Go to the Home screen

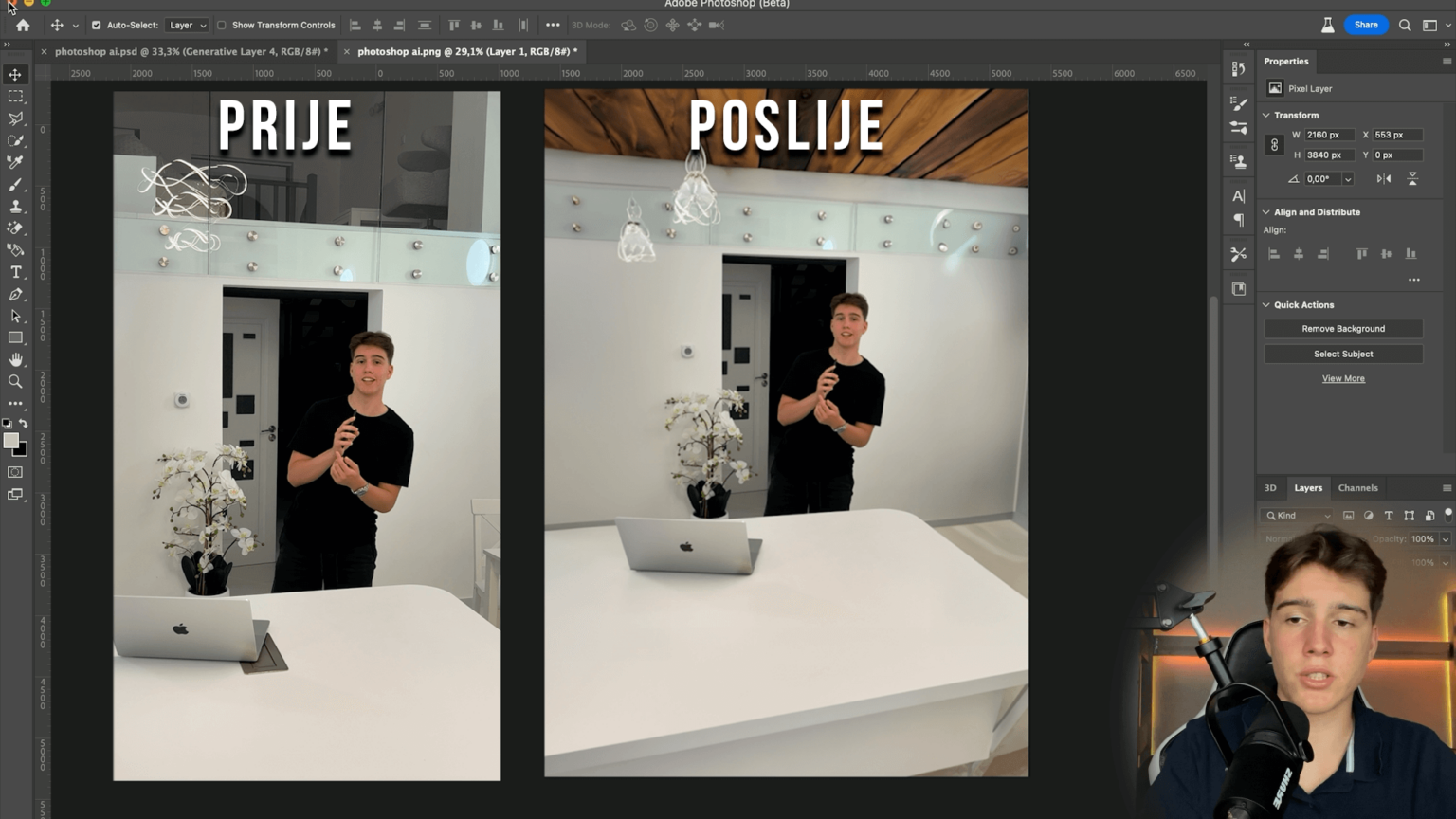[23, 26]
